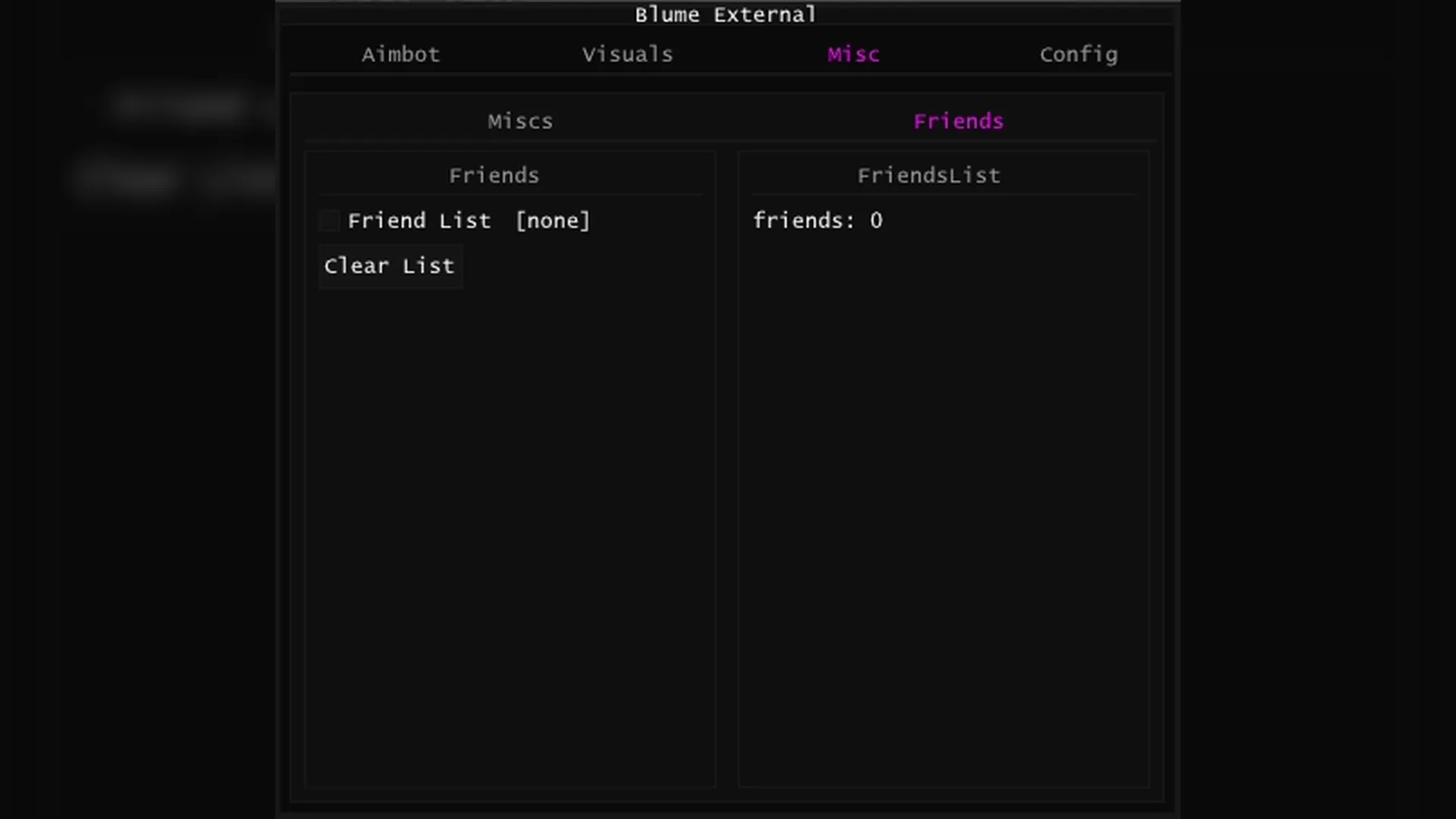Enable the Friend List checkbox

pos(329,221)
